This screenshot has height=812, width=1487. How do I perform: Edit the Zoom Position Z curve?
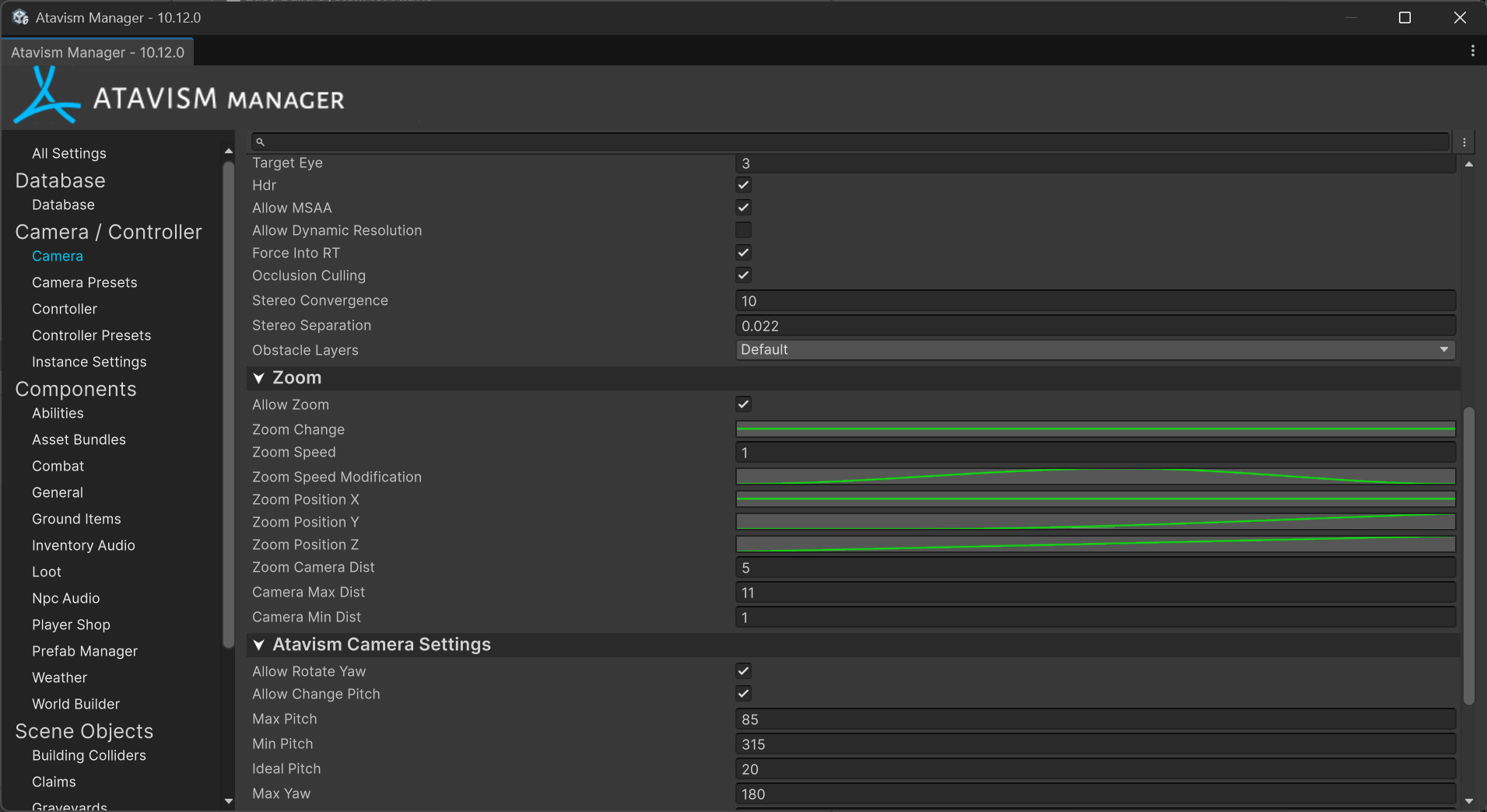(1096, 544)
